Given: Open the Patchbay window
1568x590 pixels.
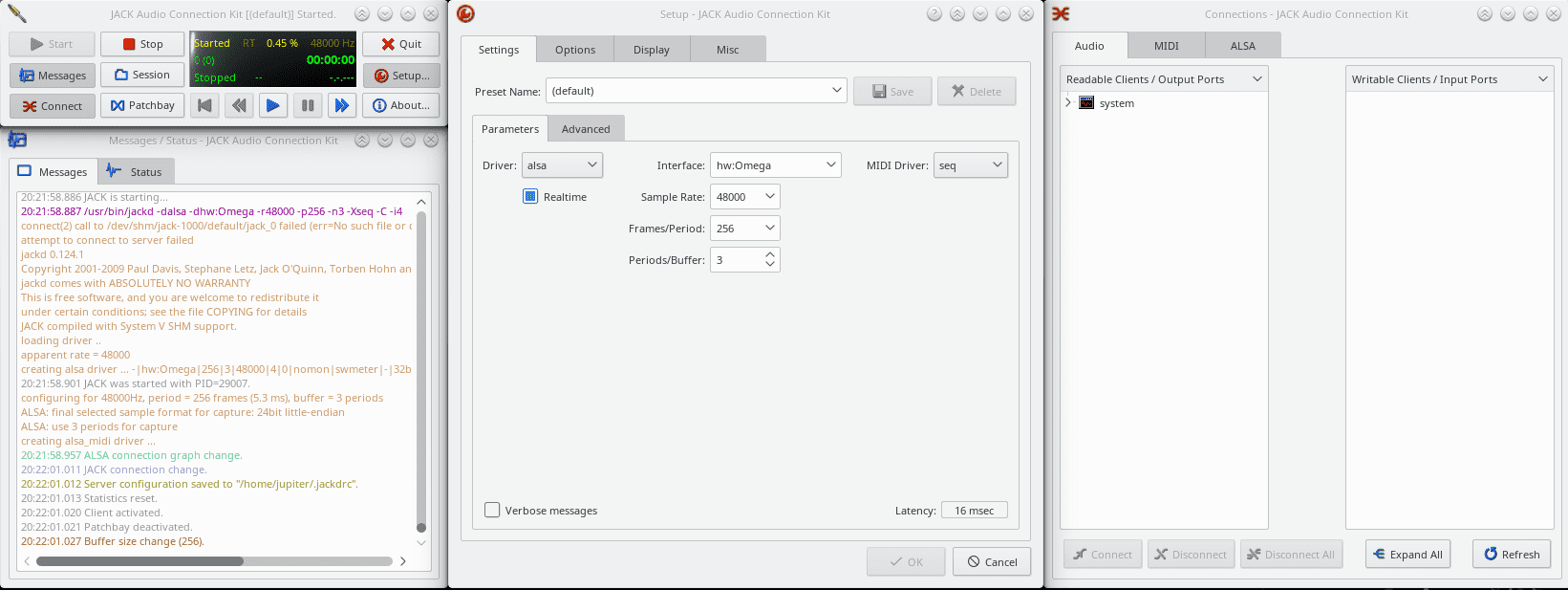Looking at the screenshot, I should tap(143, 105).
